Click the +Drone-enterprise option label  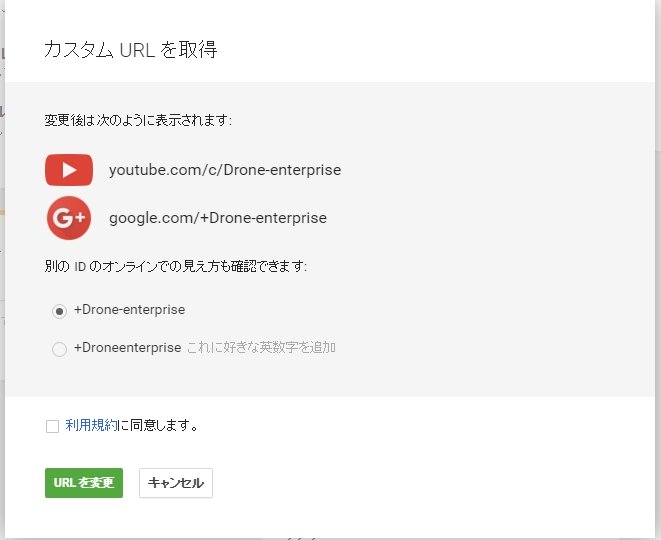[x=129, y=310]
